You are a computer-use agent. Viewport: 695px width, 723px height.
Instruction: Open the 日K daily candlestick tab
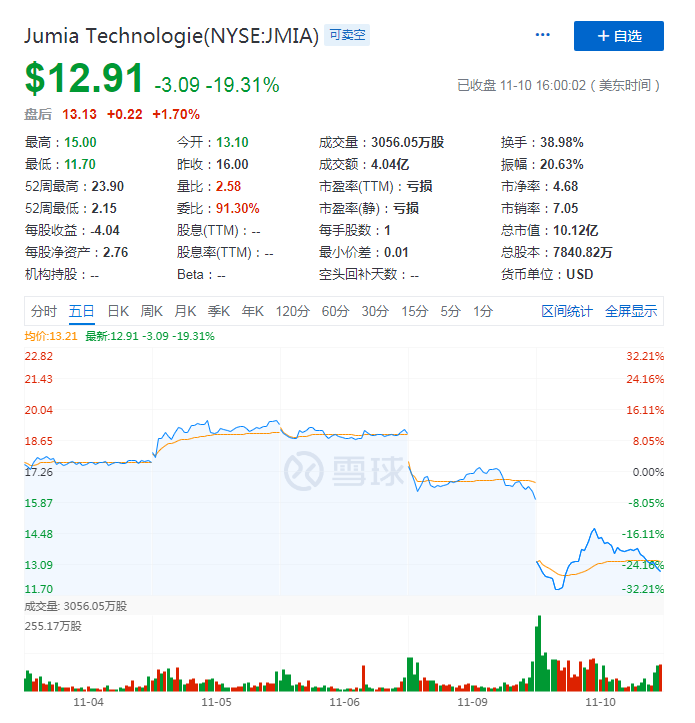(118, 312)
